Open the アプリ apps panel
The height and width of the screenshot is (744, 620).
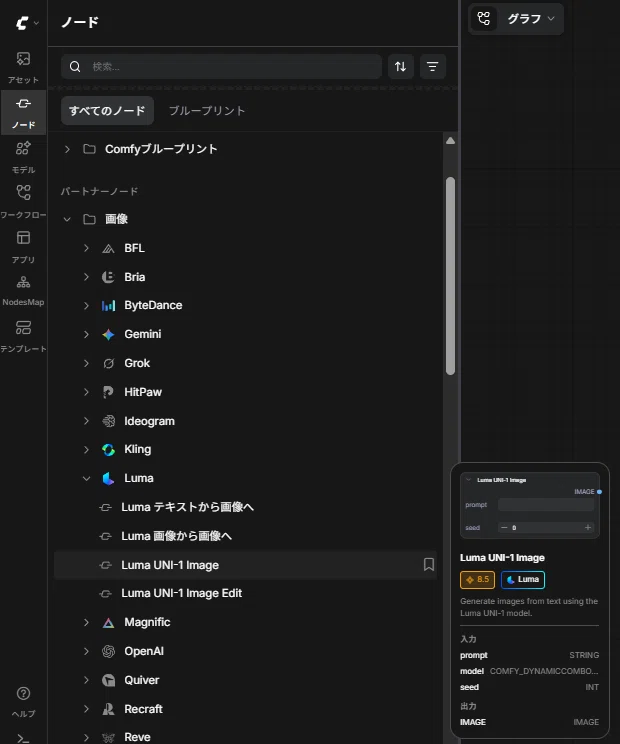click(23, 247)
